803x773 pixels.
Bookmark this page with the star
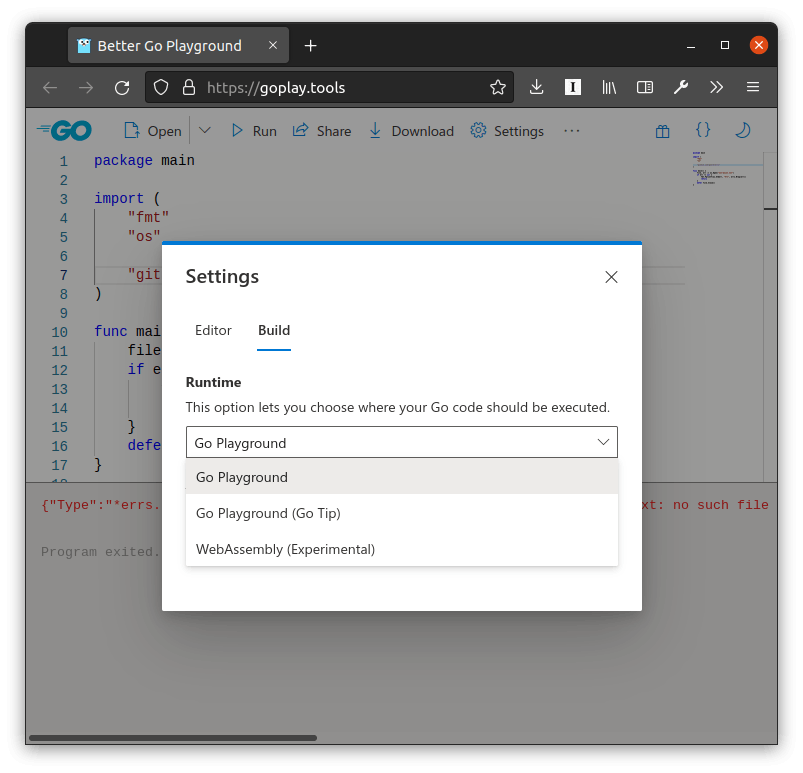coord(497,88)
